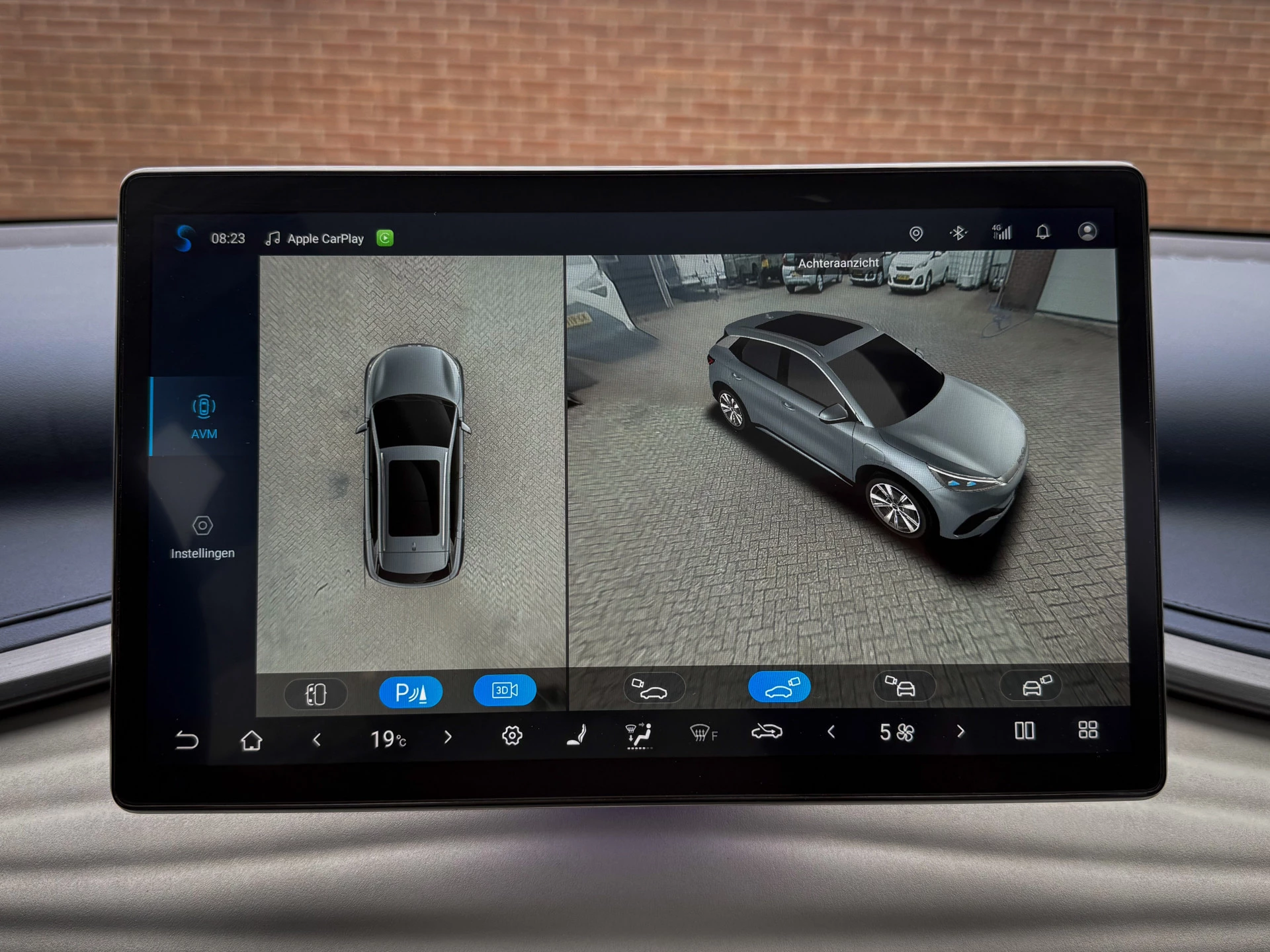Open Instellingen in the sidebar
The image size is (1270, 952).
(x=202, y=537)
